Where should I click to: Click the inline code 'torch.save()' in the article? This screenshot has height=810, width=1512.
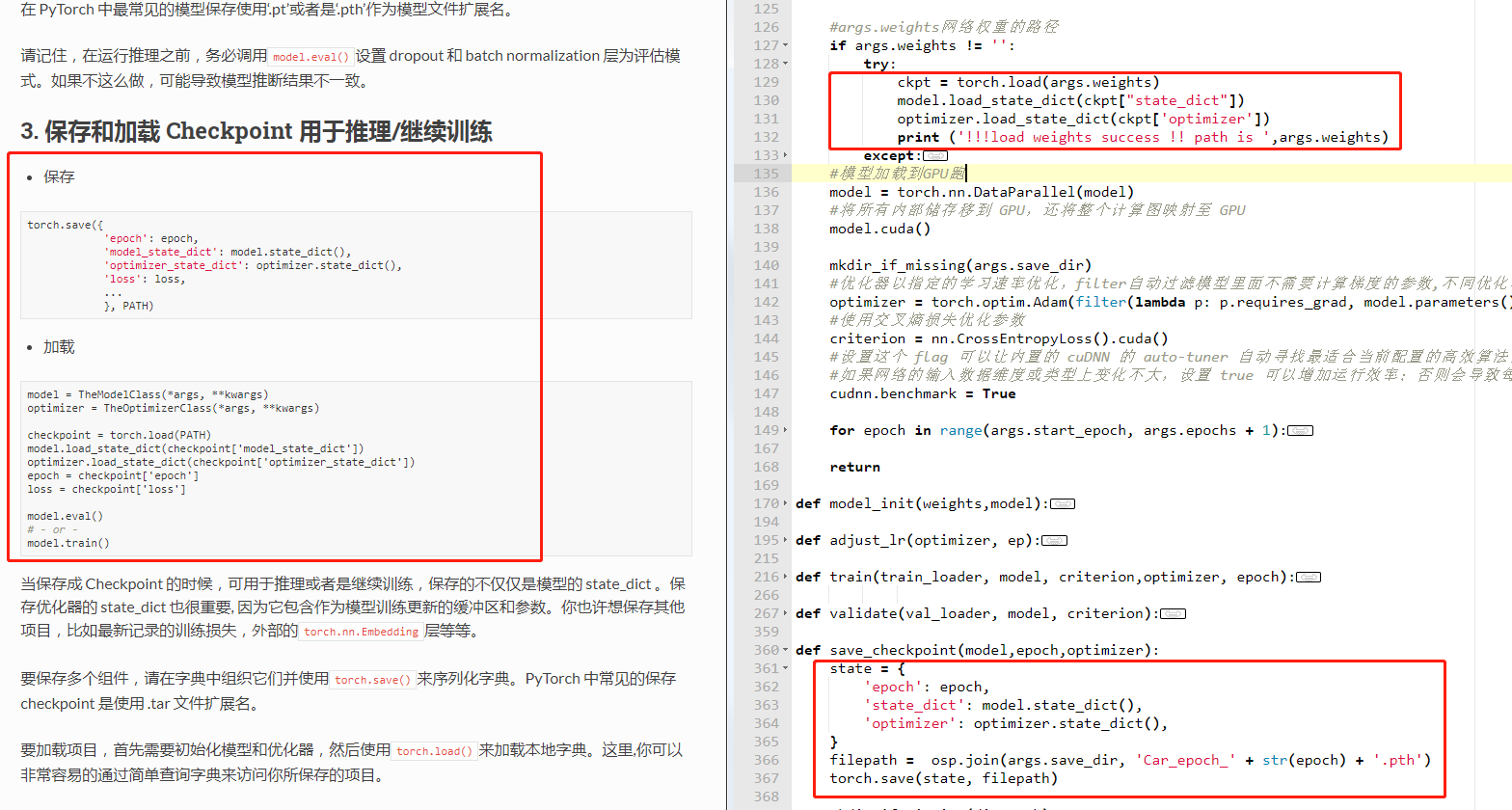click(x=373, y=680)
